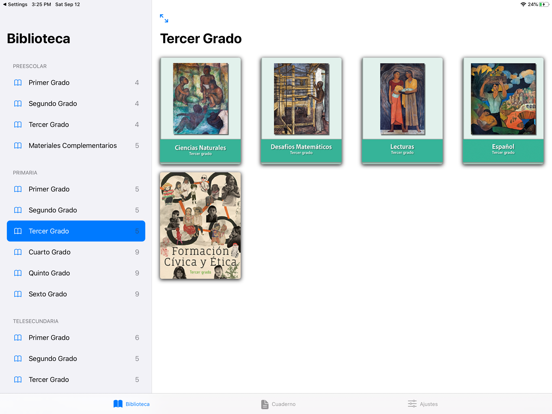
Task: Click book icon of Primaria Segundo Grado
Action: (x=18, y=210)
